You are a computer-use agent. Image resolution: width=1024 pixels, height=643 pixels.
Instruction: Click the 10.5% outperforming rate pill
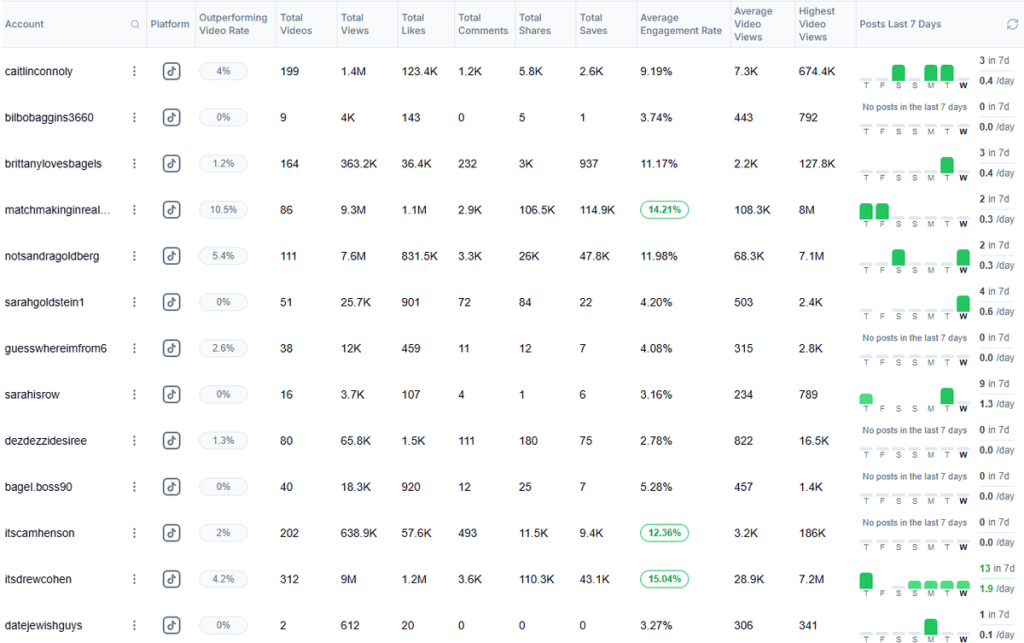(x=223, y=210)
